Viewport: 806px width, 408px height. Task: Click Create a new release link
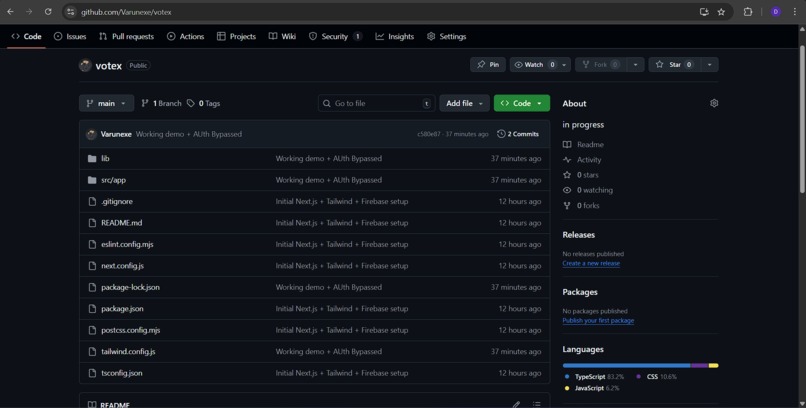591,264
